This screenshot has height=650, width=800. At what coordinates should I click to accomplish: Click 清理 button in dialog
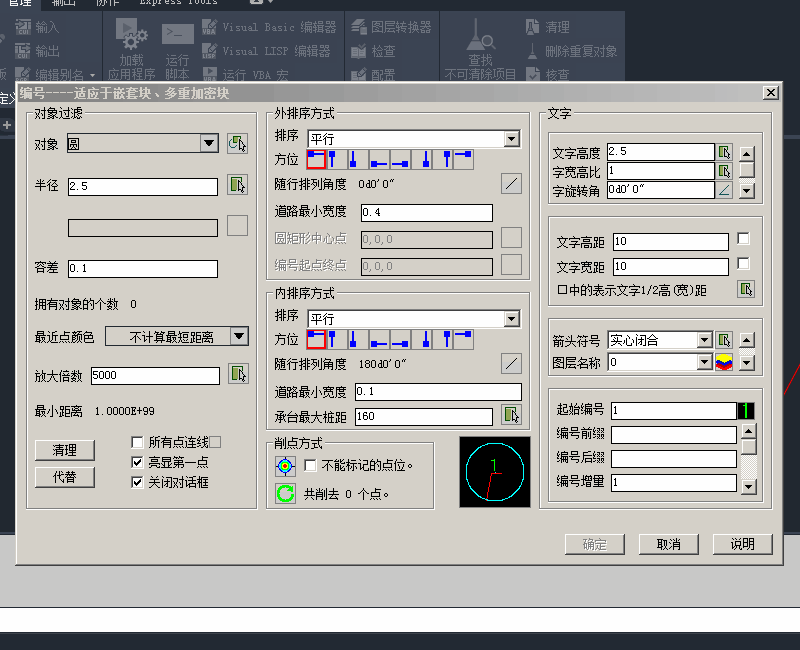tap(65, 450)
